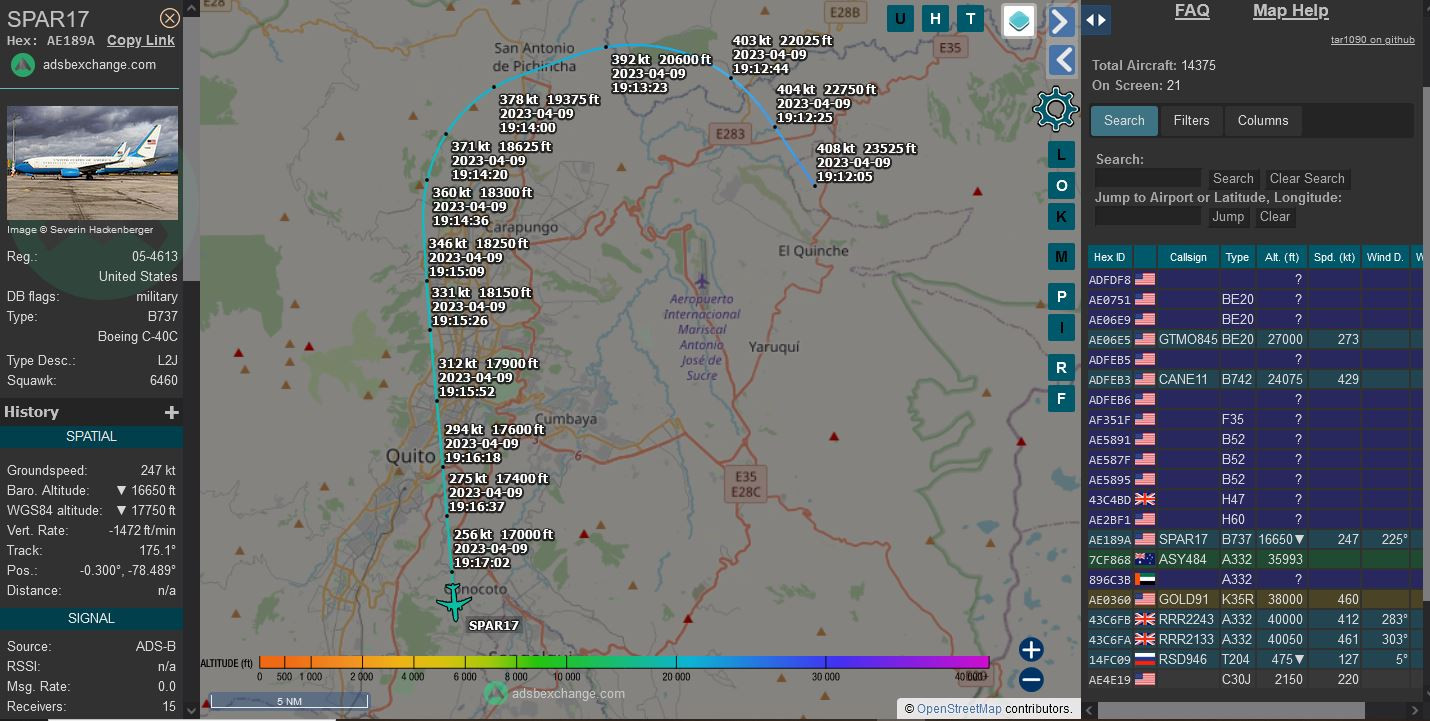Image resolution: width=1430 pixels, height=721 pixels.
Task: Open the map layers selector icon
Action: (1019, 21)
